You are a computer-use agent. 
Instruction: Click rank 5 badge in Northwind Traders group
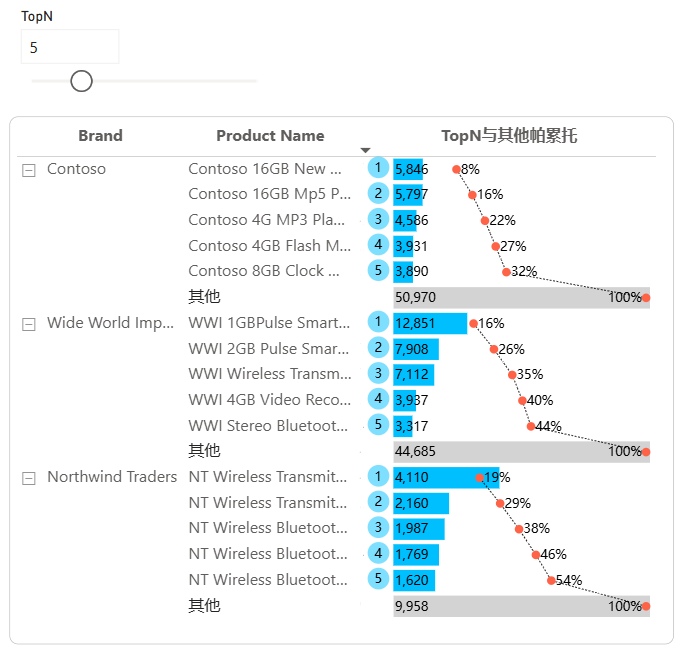pos(378,579)
